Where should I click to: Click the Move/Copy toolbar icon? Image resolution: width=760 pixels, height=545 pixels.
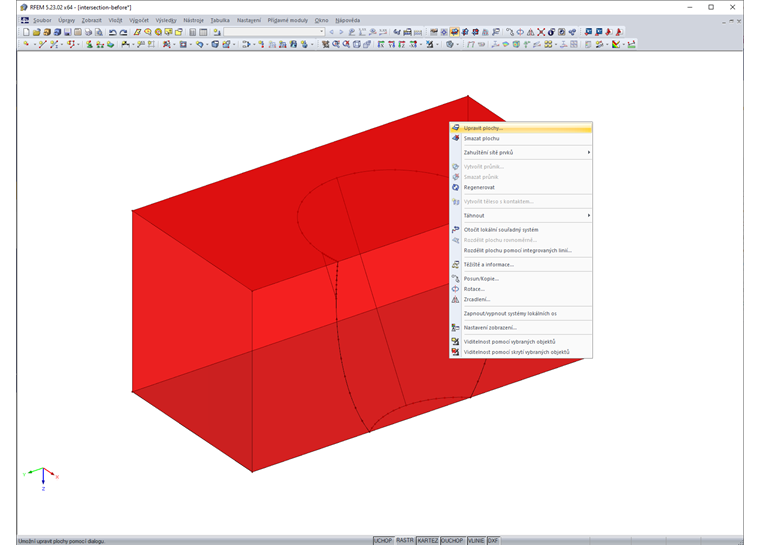(510, 32)
